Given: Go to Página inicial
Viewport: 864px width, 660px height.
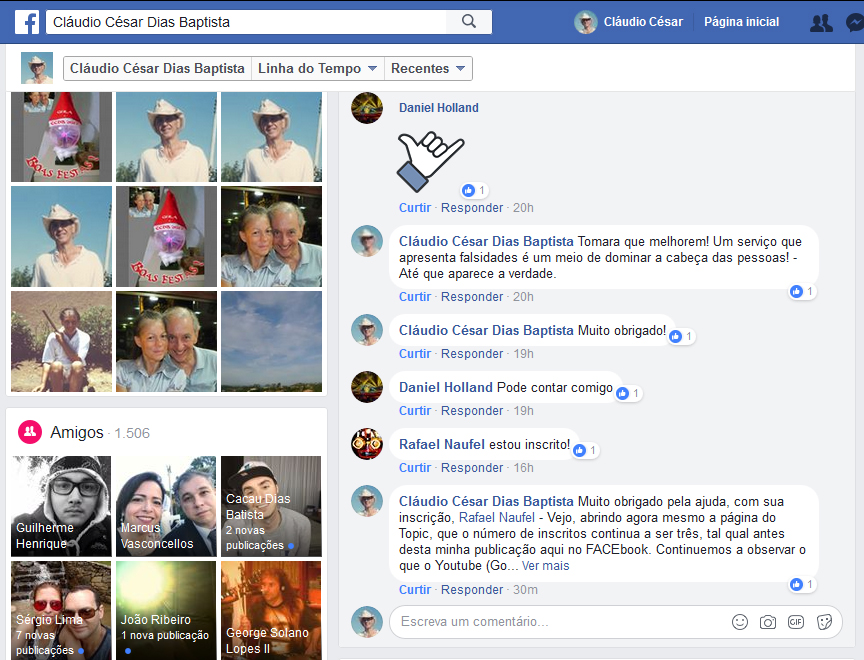Looking at the screenshot, I should click(x=741, y=22).
